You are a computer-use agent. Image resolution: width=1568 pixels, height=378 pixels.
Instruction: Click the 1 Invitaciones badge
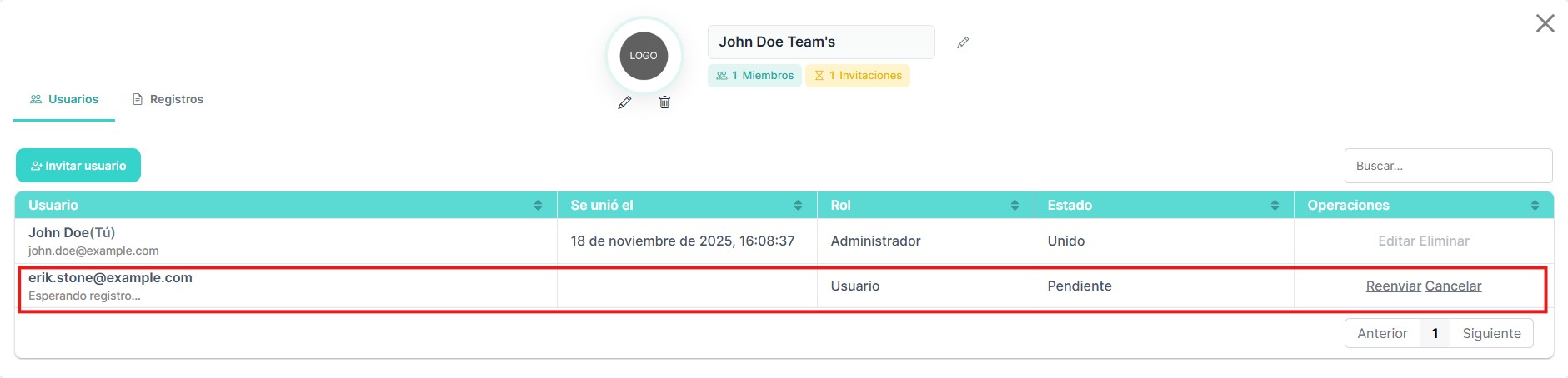pyautogui.click(x=858, y=76)
